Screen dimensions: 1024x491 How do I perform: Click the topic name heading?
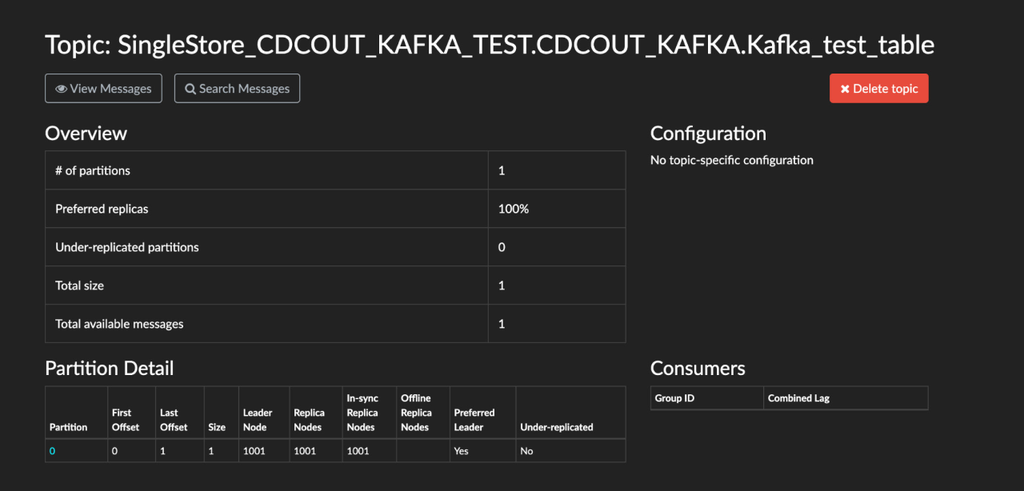pyautogui.click(x=490, y=45)
